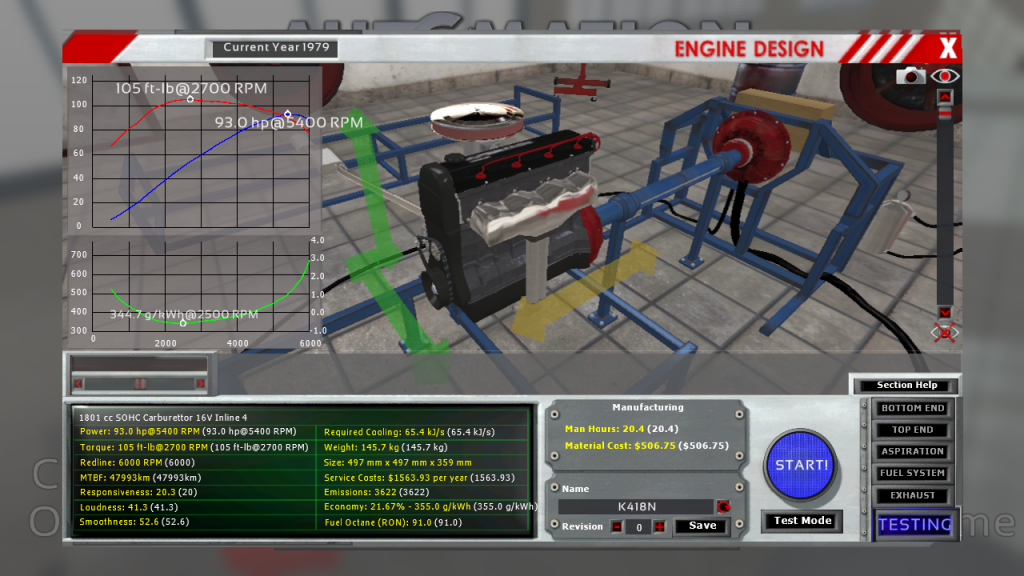Click the Fuel Octane (RON): 91.0 stat
Viewport: 1024px width, 576px height.
[x=393, y=522]
